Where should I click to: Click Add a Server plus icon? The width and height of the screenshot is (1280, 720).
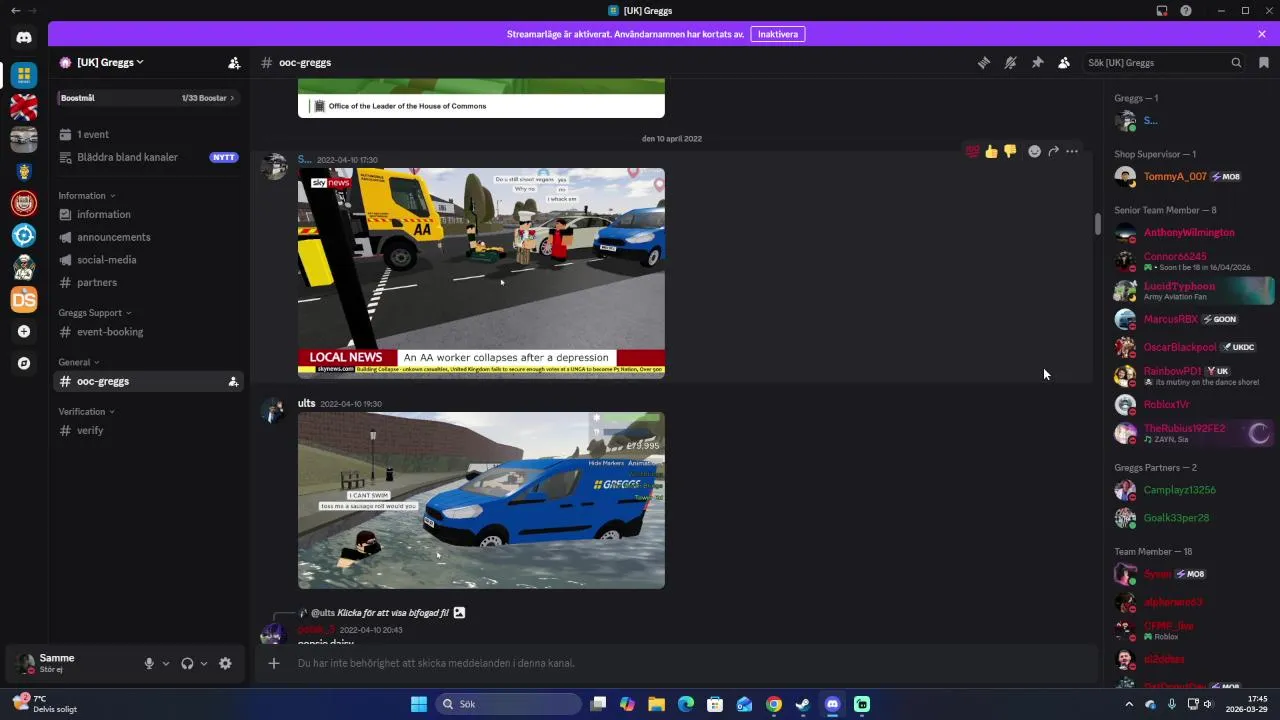pos(24,331)
